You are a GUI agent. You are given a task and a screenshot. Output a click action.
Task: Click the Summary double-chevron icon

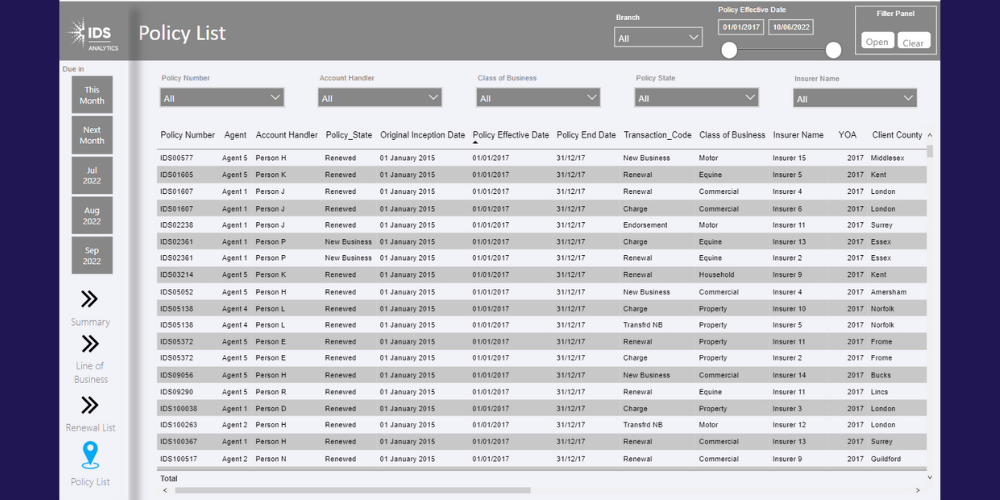pos(89,298)
